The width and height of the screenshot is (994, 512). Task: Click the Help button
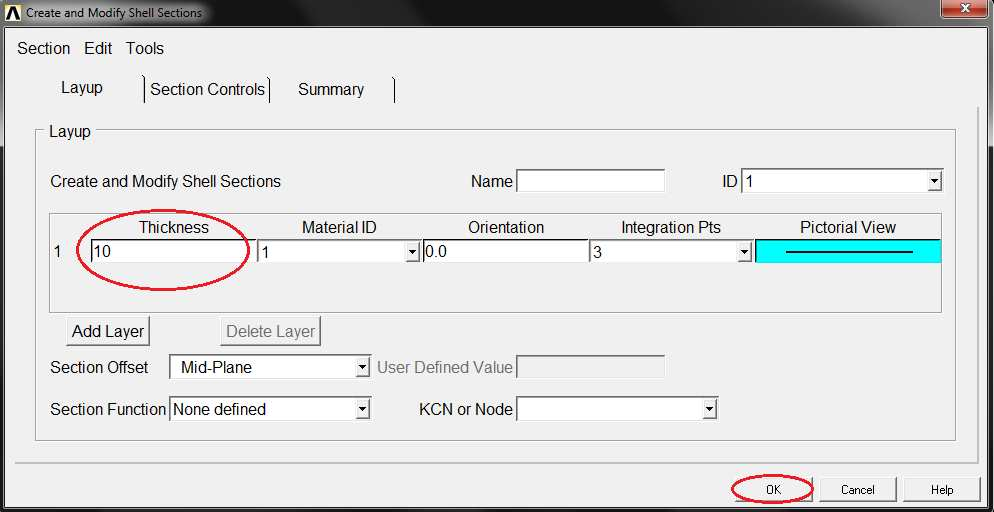coord(942,490)
